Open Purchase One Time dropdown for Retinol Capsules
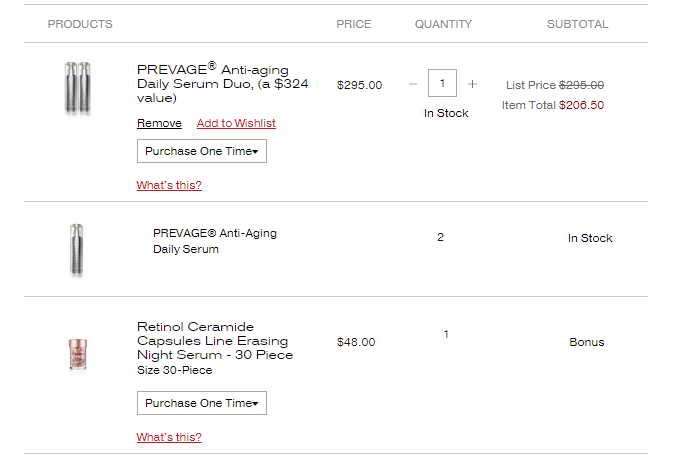The width and height of the screenshot is (676, 466). (202, 403)
